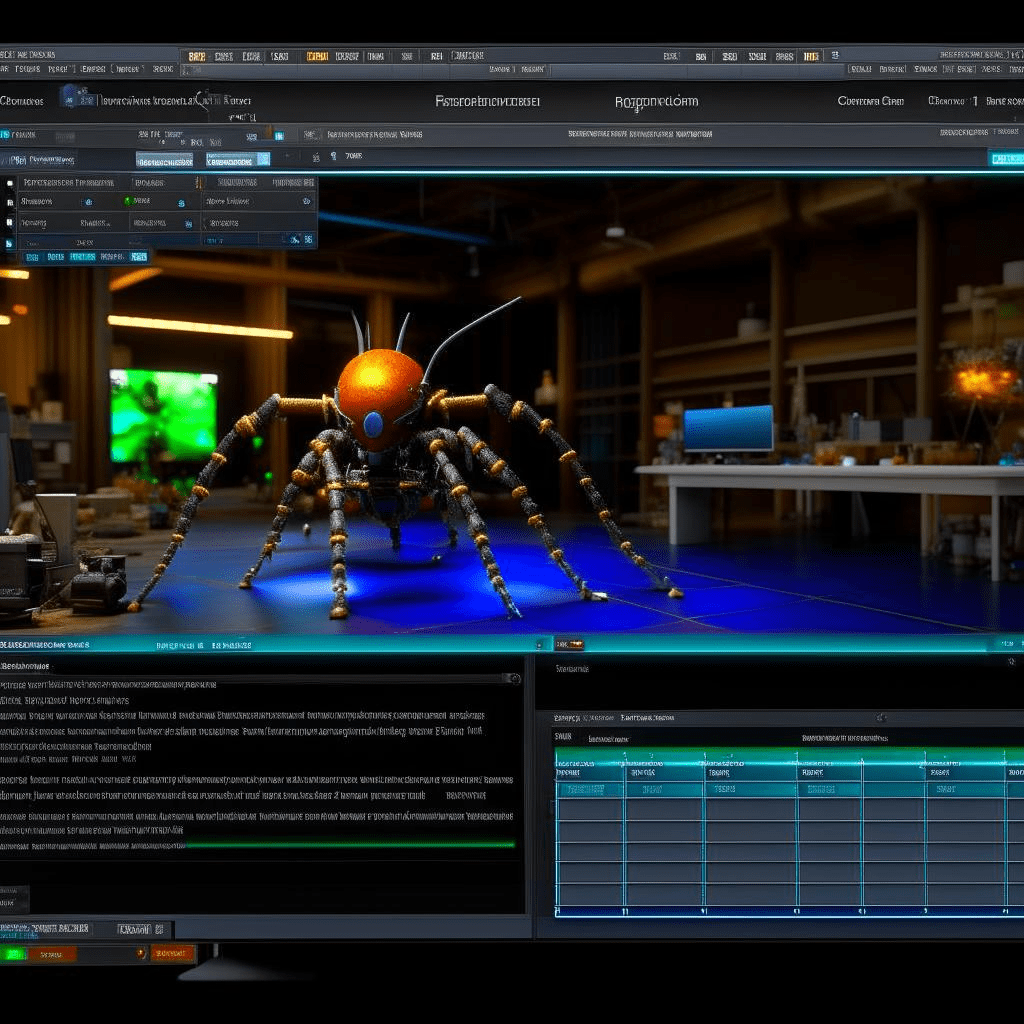This screenshot has height=1024, width=1024.
Task: Expand the dropdown in the highlighted blue combo box
Action: 260,158
